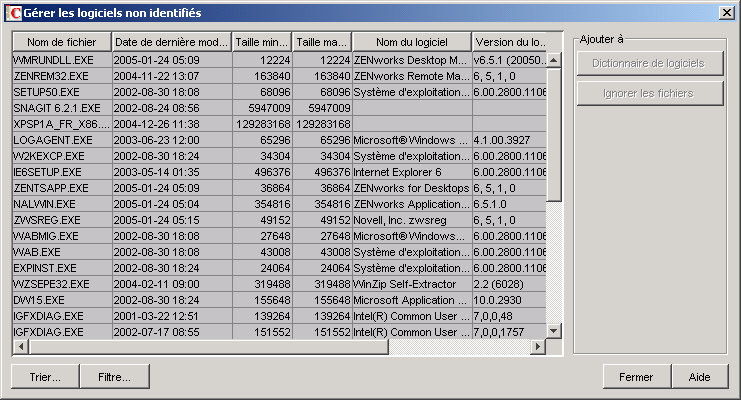Click the horizontal scrollbar thumb
Screen dimensions: 741x400
pyautogui.click(x=208, y=347)
